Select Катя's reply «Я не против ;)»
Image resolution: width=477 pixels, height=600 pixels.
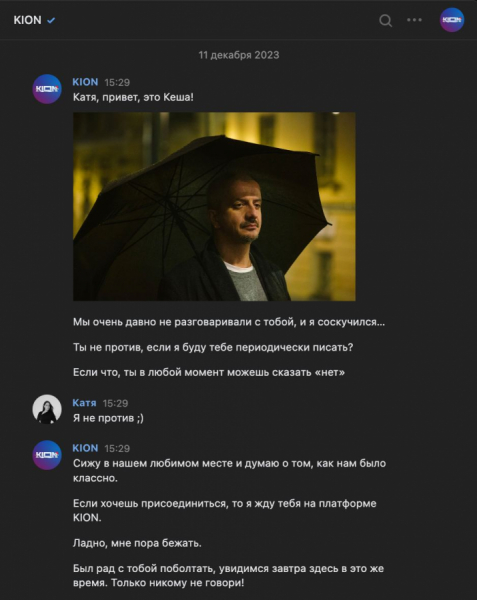(108, 418)
